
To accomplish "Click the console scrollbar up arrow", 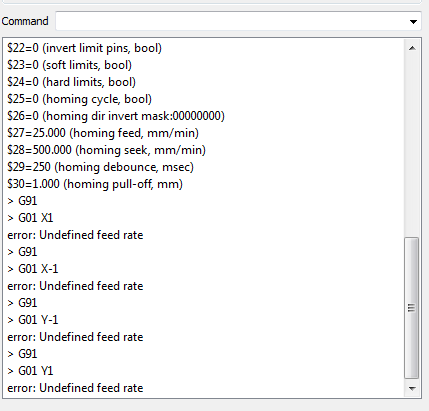I will (412, 48).
